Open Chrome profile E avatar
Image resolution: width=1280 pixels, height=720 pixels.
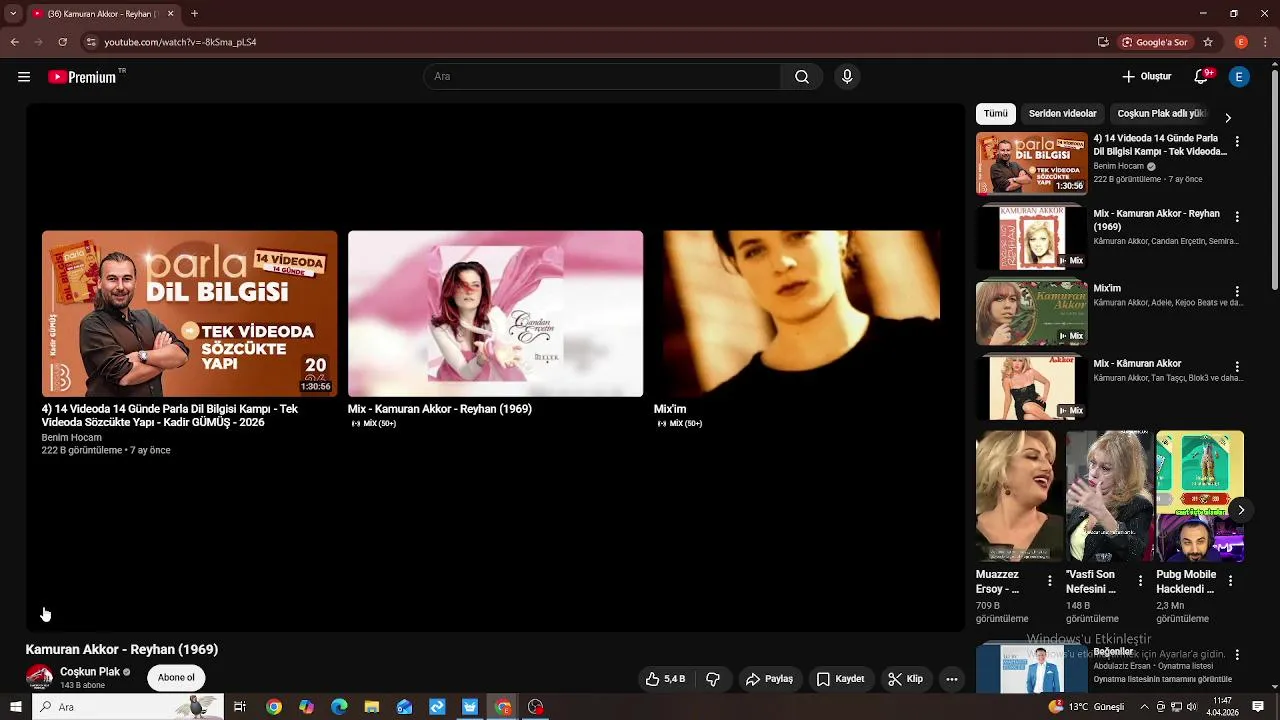1241,42
